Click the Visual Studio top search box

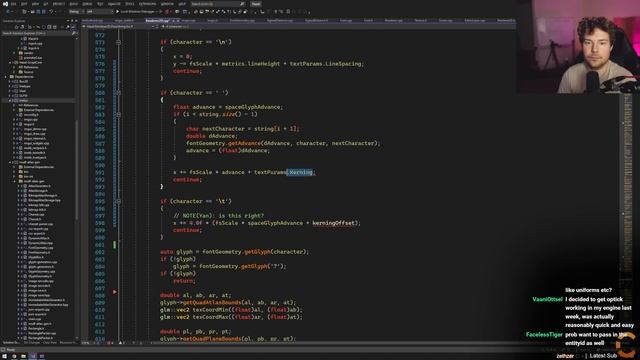(217, 4)
